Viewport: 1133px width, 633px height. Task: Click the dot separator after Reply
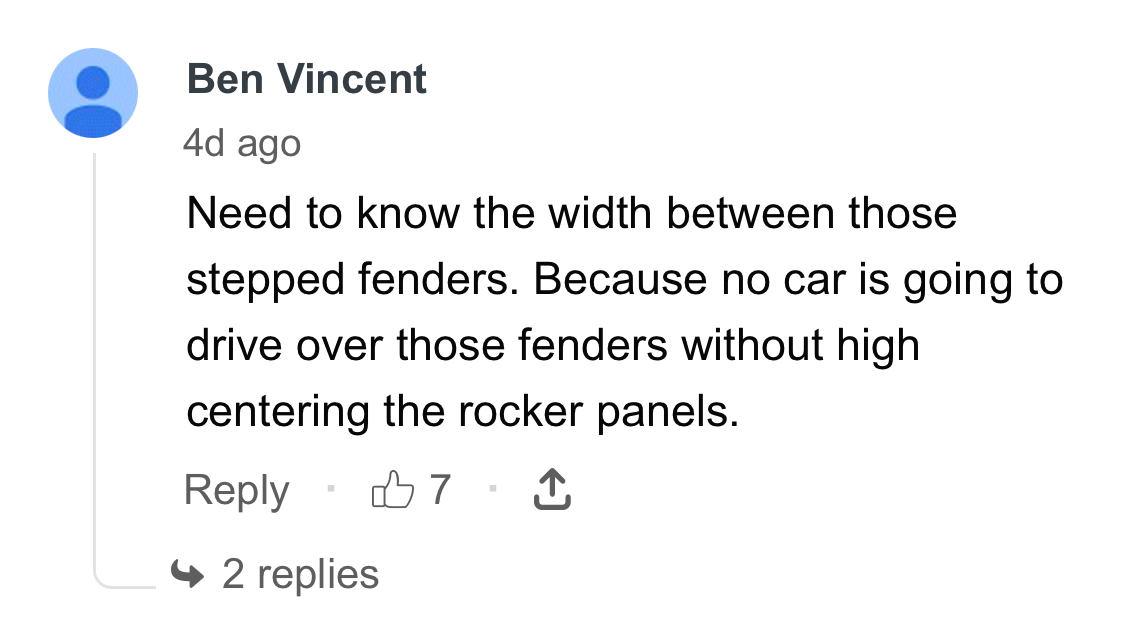[x=329, y=491]
